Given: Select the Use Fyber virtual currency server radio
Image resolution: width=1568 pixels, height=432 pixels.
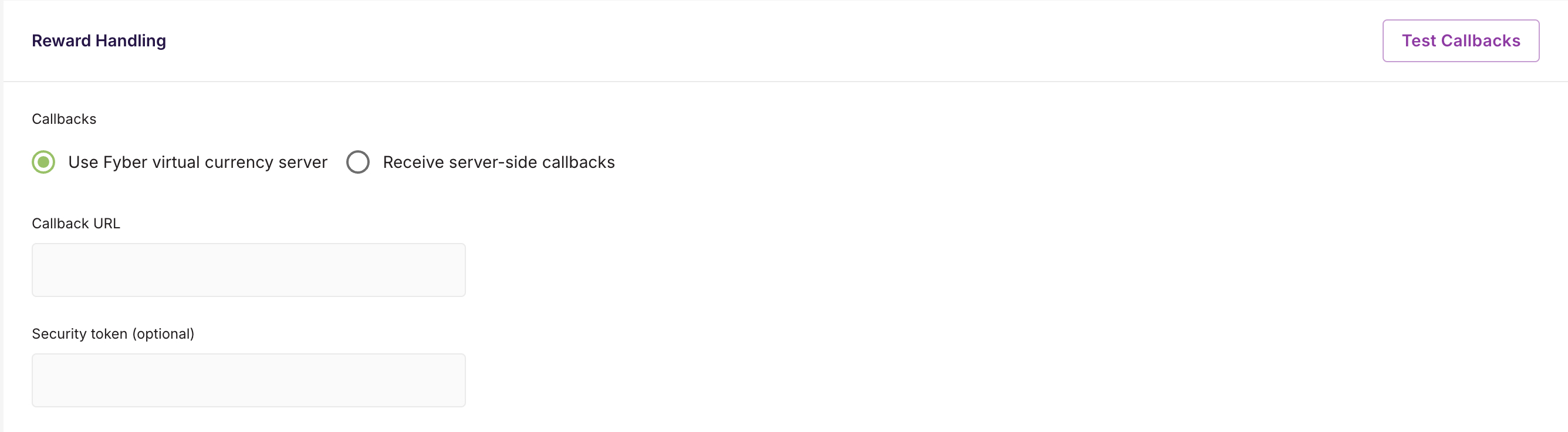Looking at the screenshot, I should [x=43, y=163].
